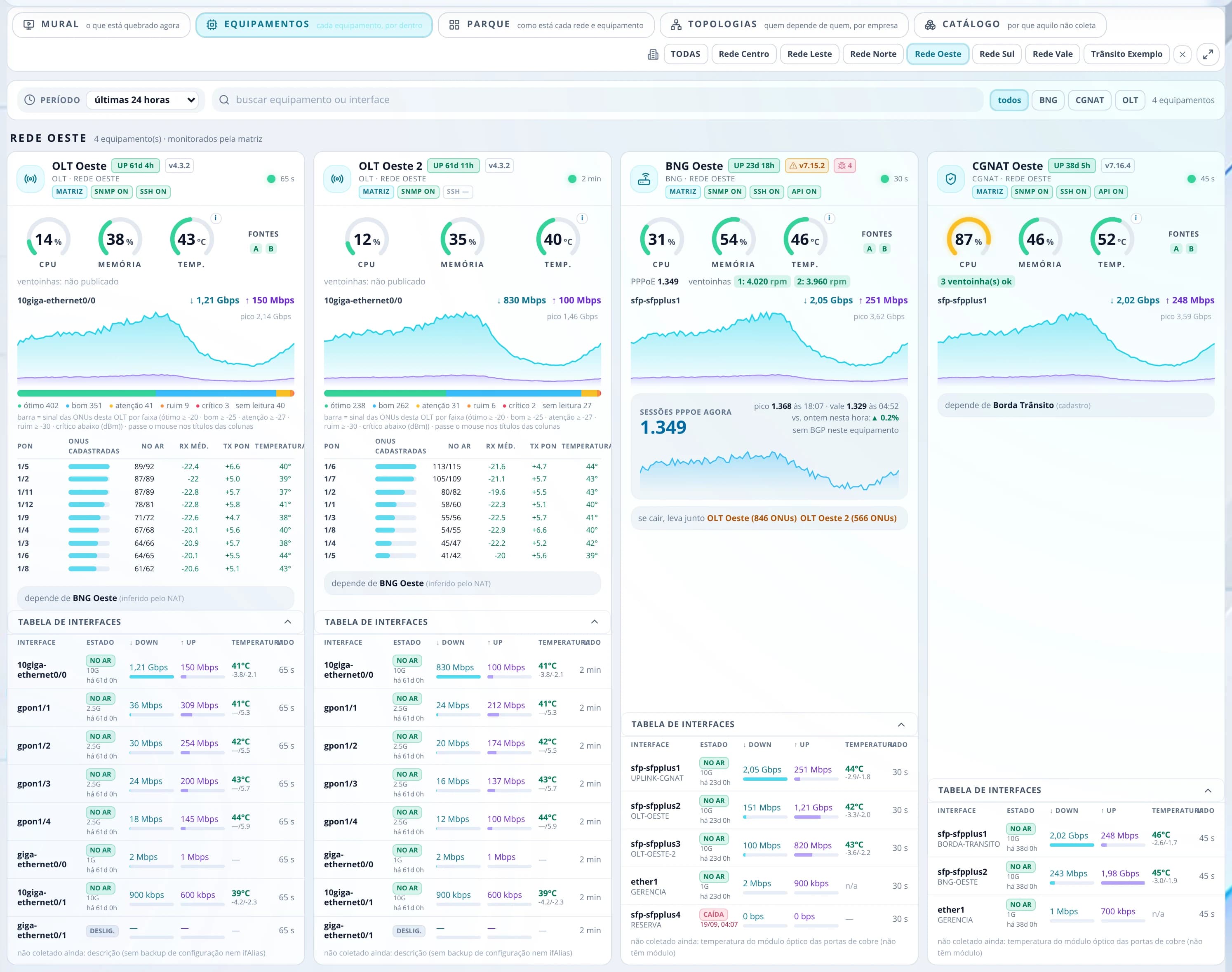The width and height of the screenshot is (1232, 972).
Task: Click OLT Oeste ONU signal quality bar
Action: coord(155,393)
